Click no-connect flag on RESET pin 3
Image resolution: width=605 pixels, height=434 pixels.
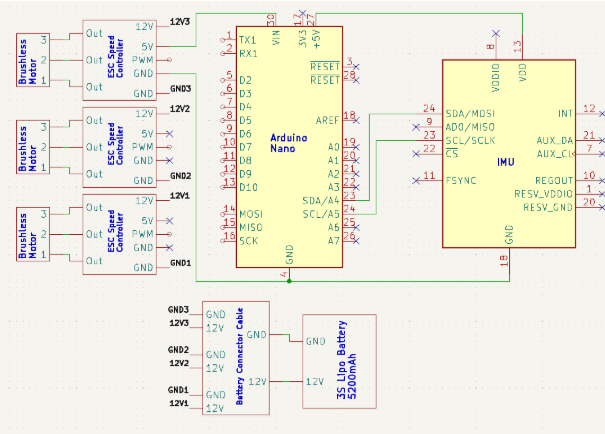356,67
